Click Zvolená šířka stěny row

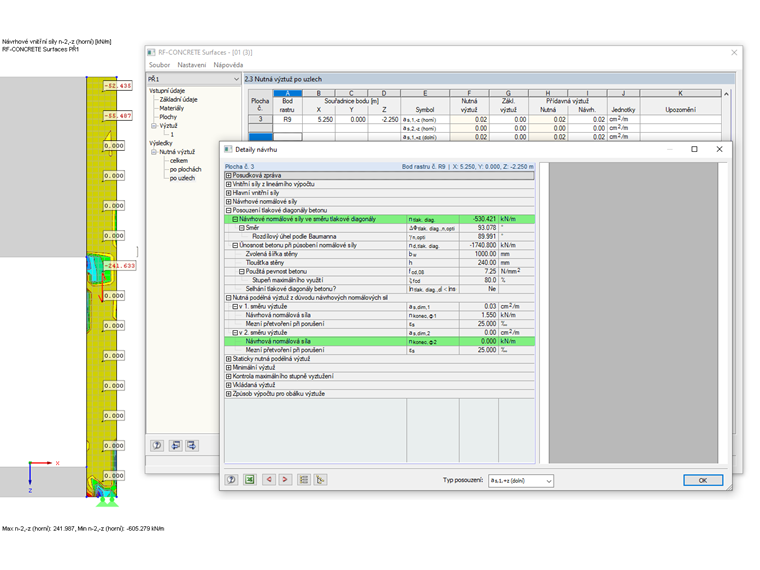[380, 254]
